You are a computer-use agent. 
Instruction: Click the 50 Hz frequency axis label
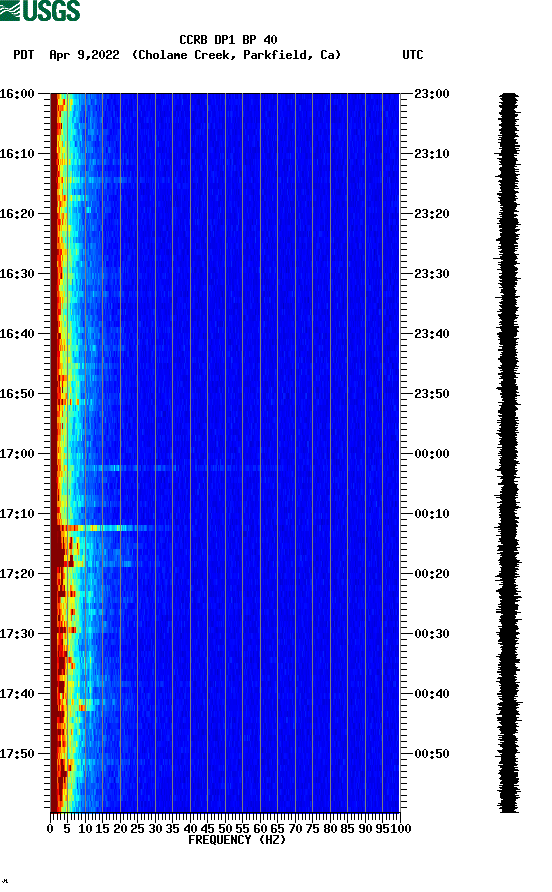click(225, 829)
